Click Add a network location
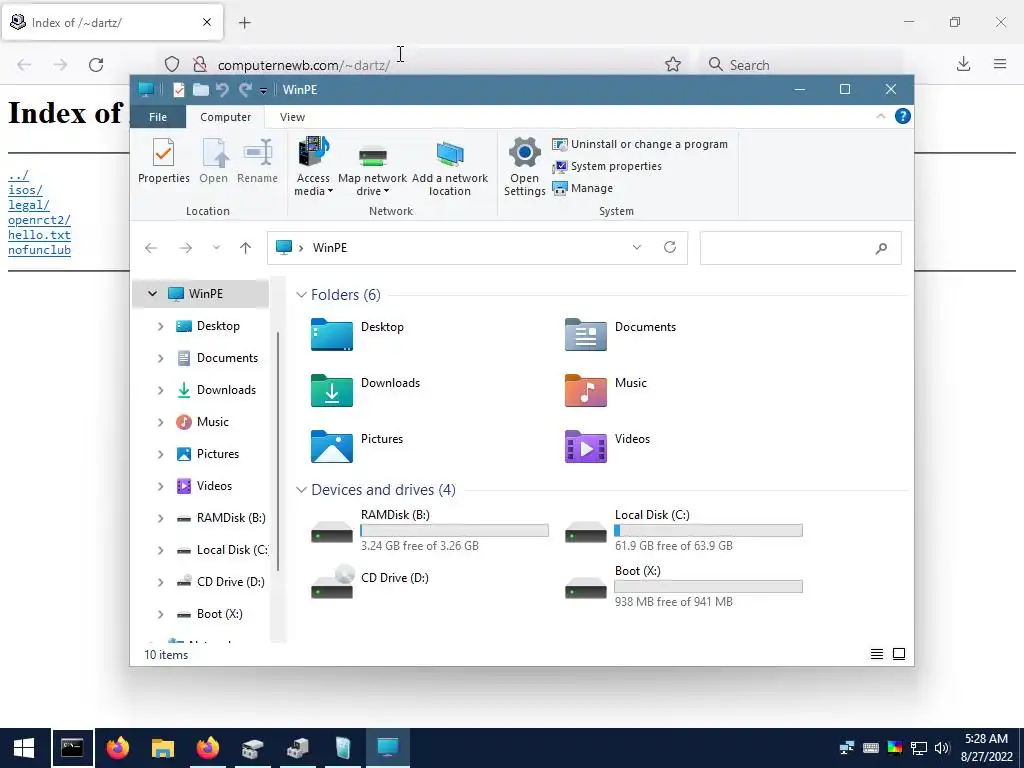This screenshot has width=1024, height=768. (449, 167)
